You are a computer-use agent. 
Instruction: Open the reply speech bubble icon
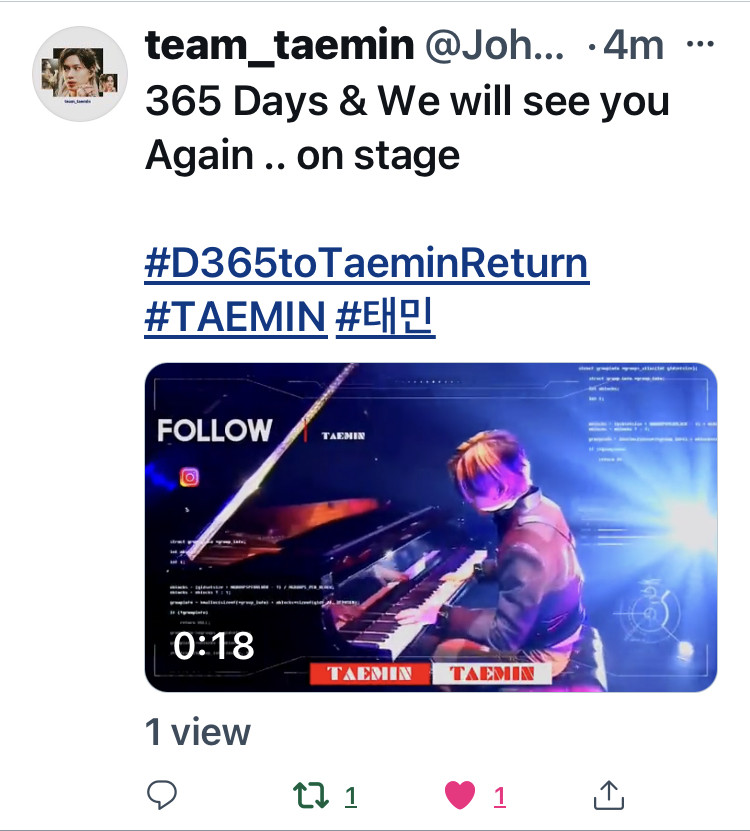(x=161, y=794)
